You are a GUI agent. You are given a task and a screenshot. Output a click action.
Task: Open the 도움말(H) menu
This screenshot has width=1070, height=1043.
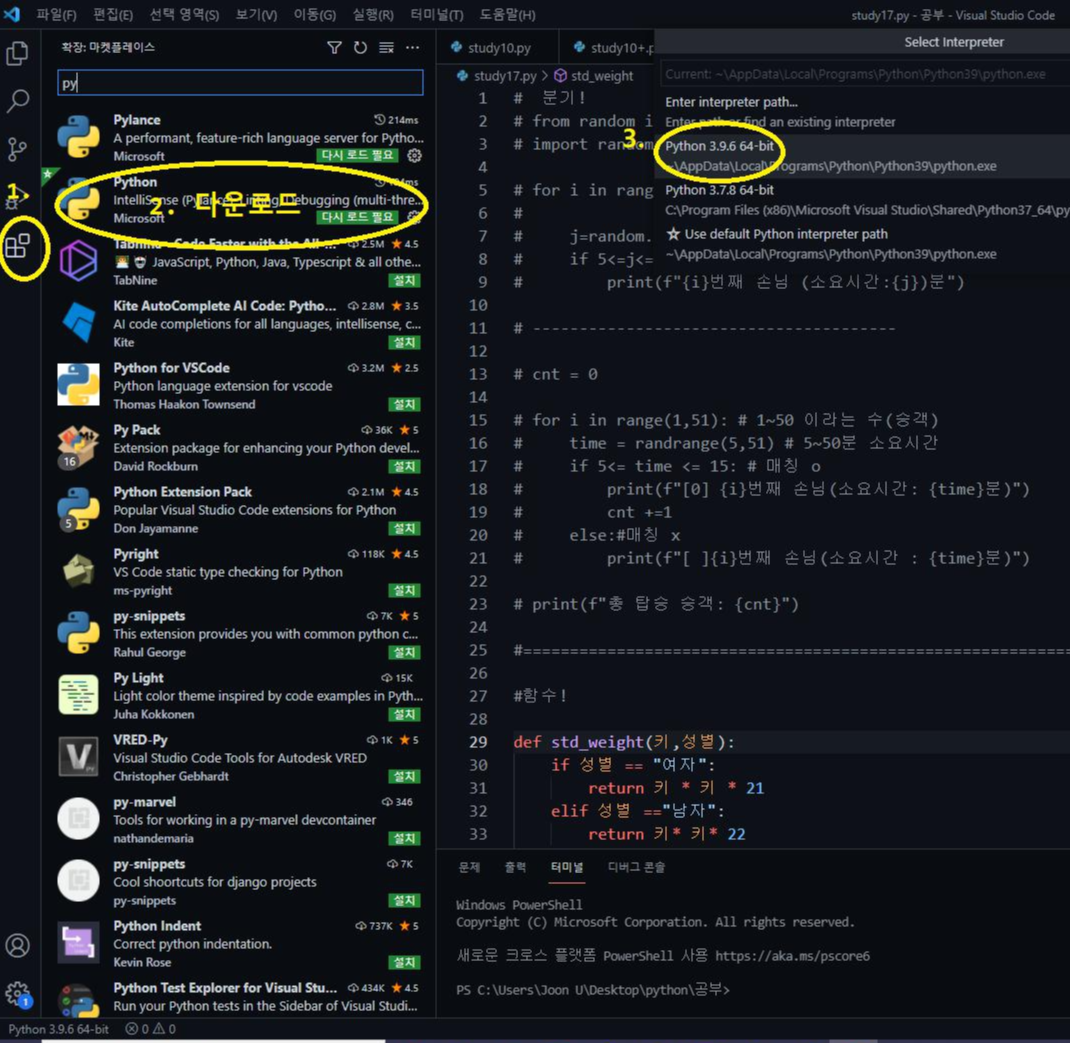(507, 14)
